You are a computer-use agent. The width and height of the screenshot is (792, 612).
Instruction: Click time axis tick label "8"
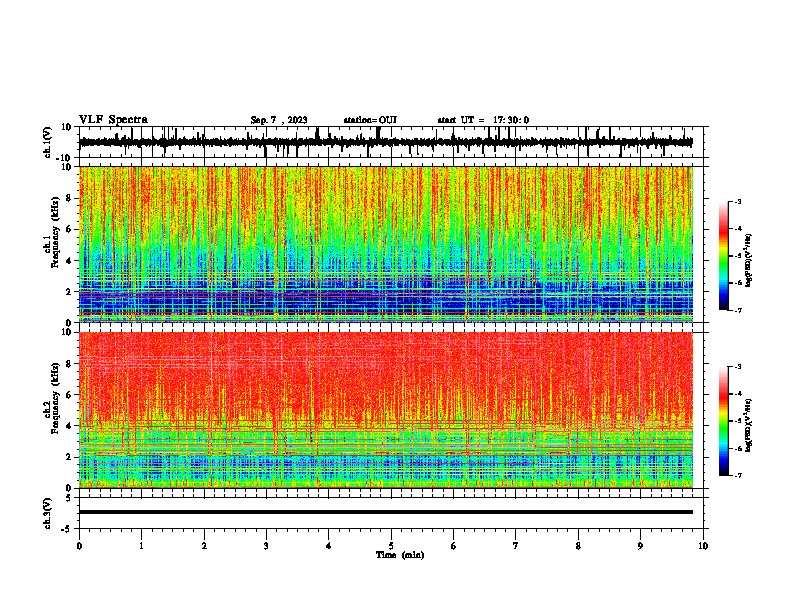point(578,546)
